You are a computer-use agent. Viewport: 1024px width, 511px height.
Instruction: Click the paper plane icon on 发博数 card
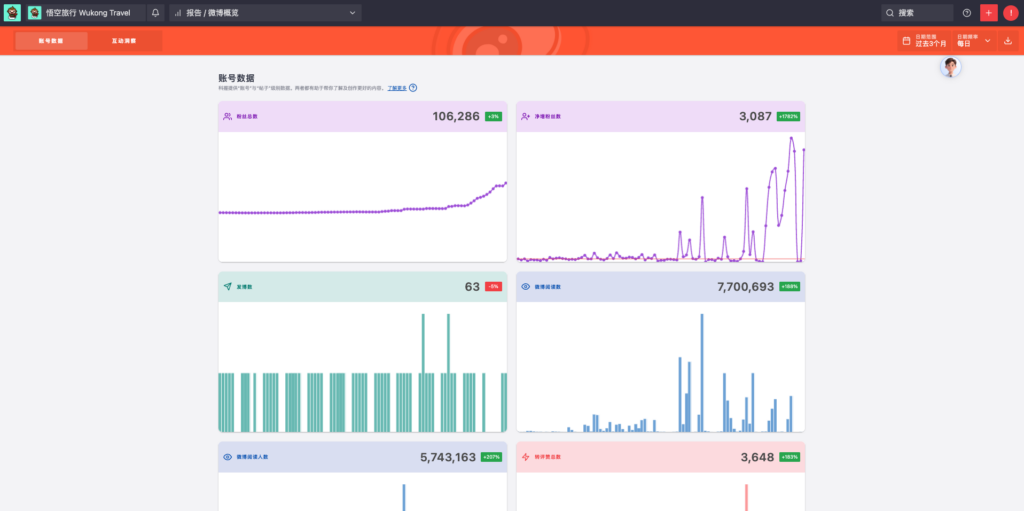tap(228, 286)
